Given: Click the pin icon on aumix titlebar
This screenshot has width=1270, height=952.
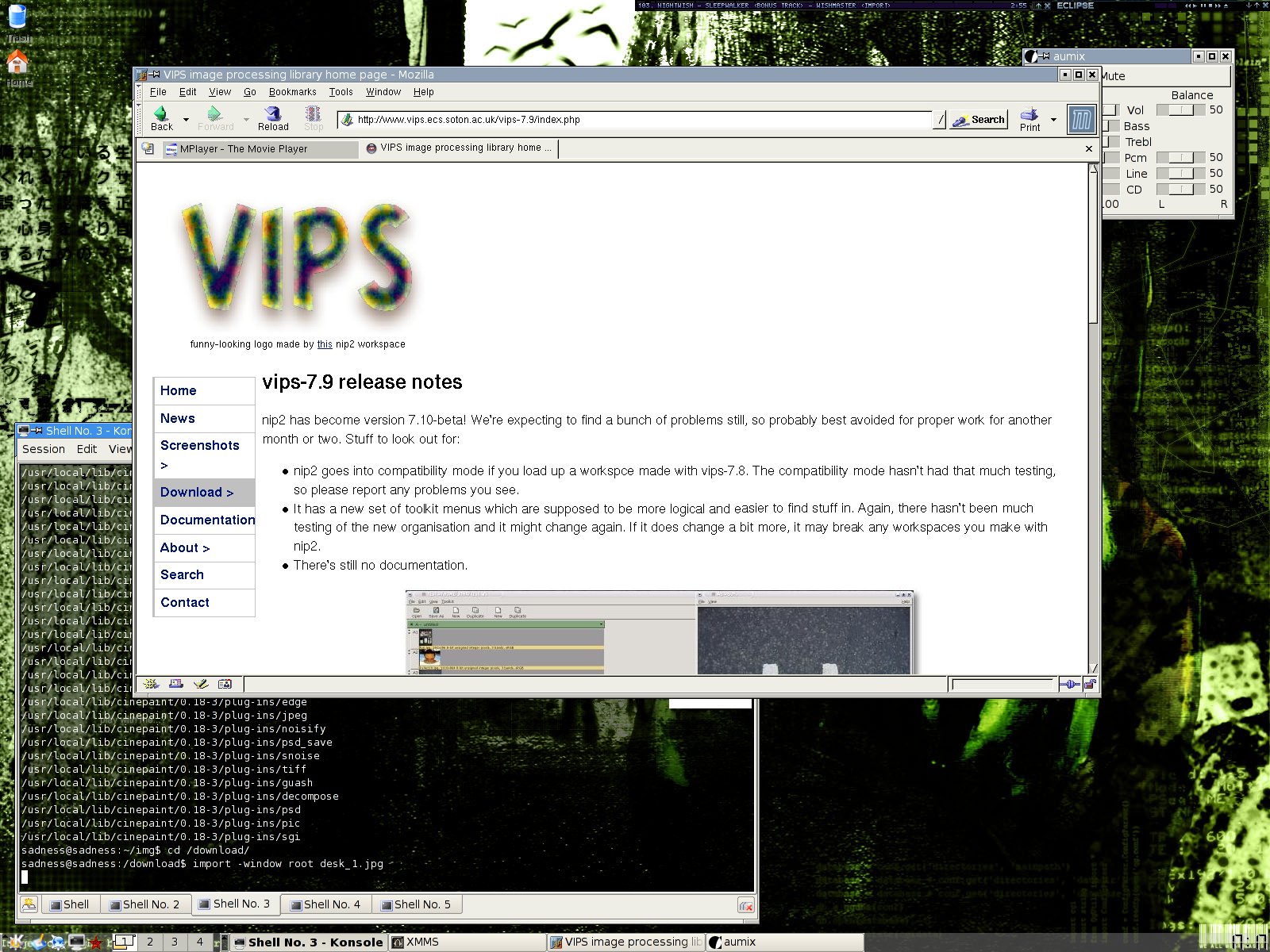Looking at the screenshot, I should point(1045,56).
